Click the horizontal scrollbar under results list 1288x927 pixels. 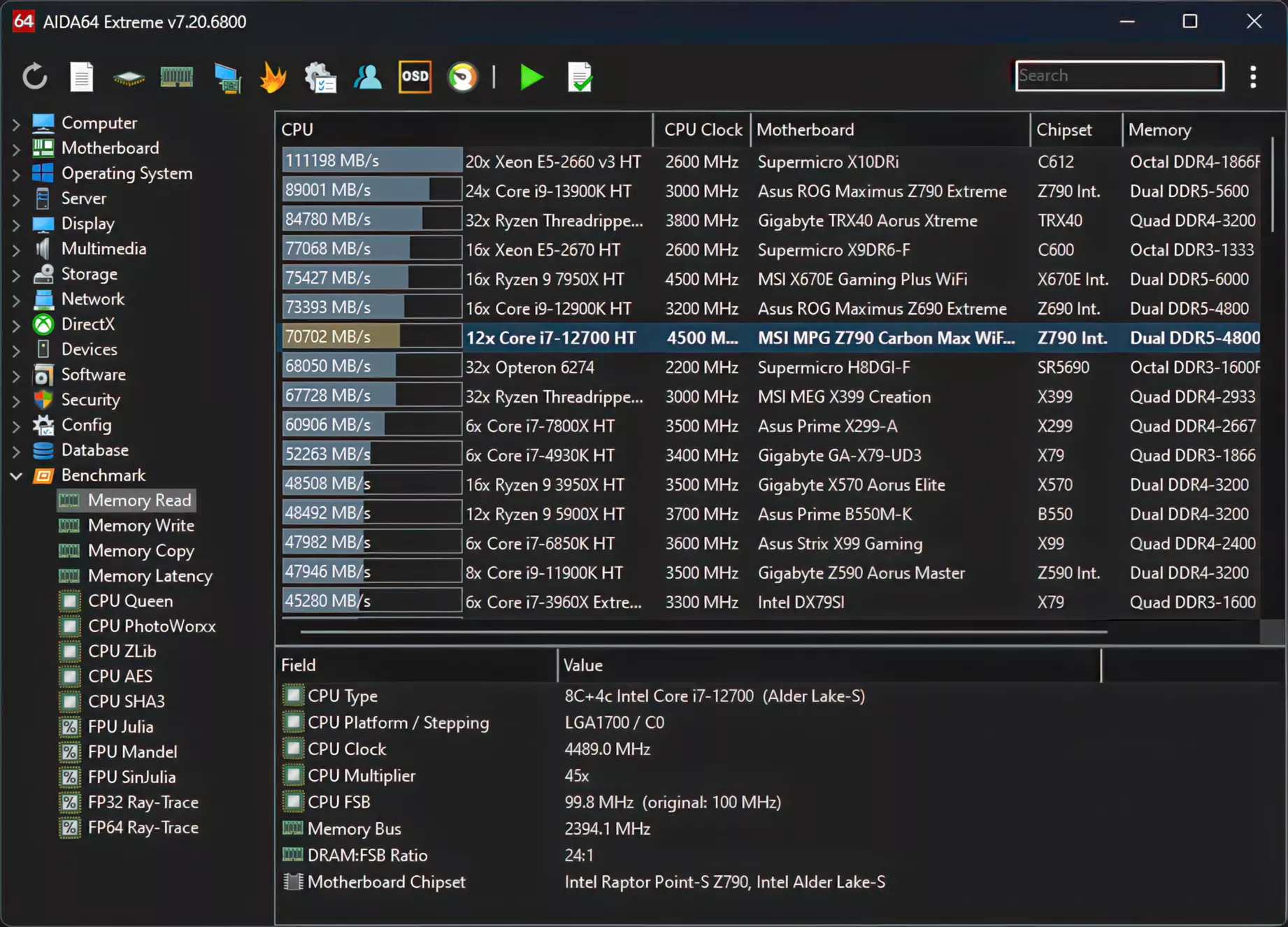(x=703, y=631)
